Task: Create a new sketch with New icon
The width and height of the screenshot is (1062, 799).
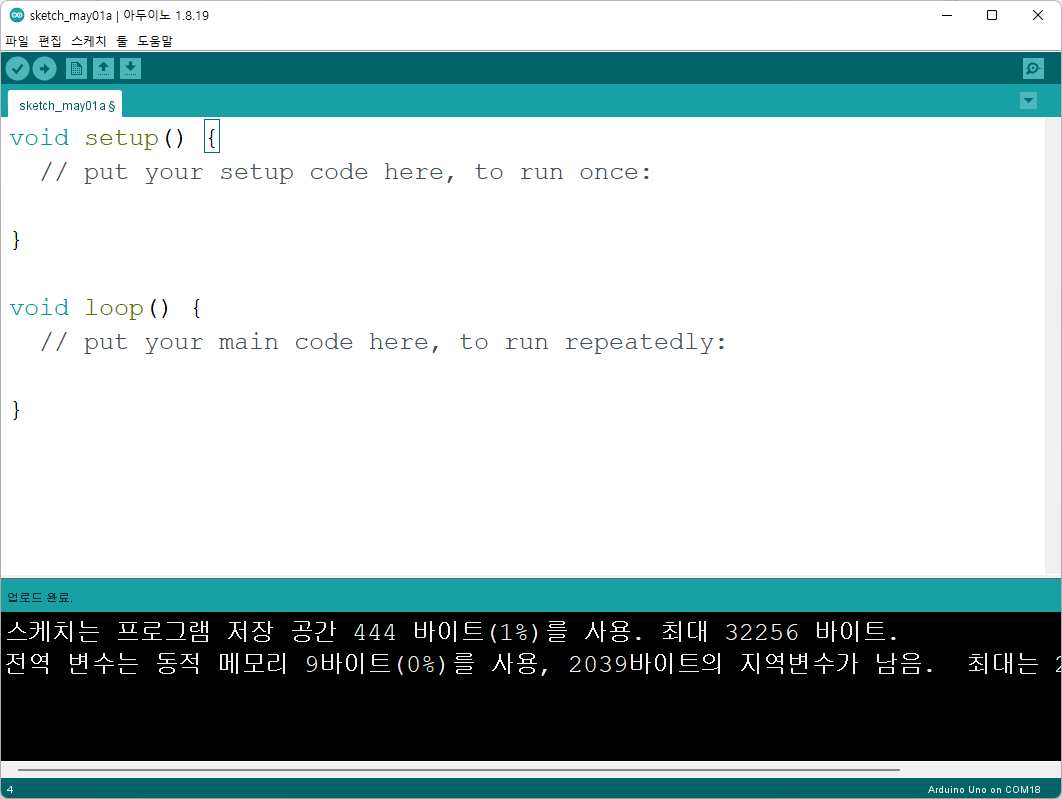Action: click(77, 68)
